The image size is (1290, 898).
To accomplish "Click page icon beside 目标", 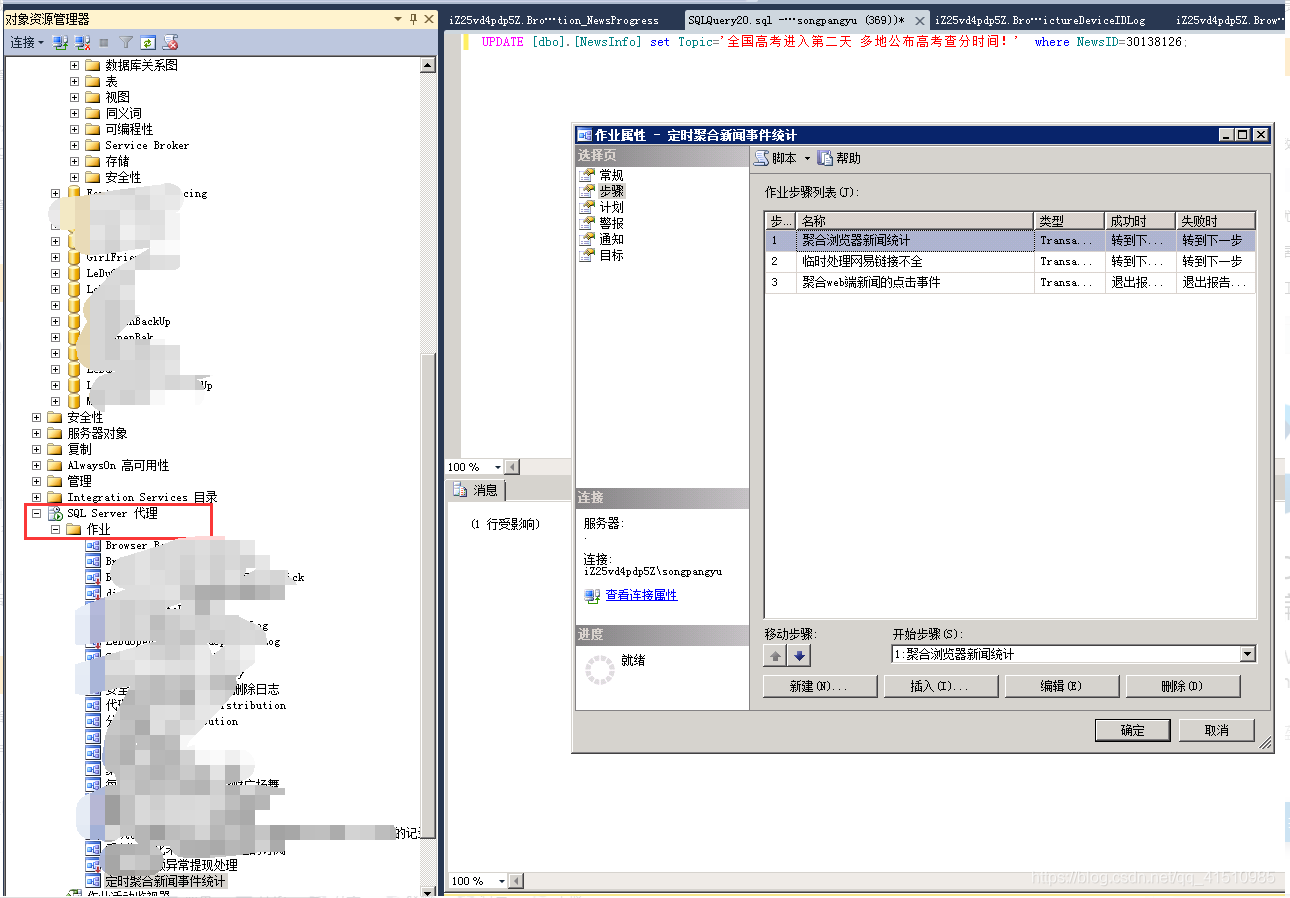I will [588, 255].
